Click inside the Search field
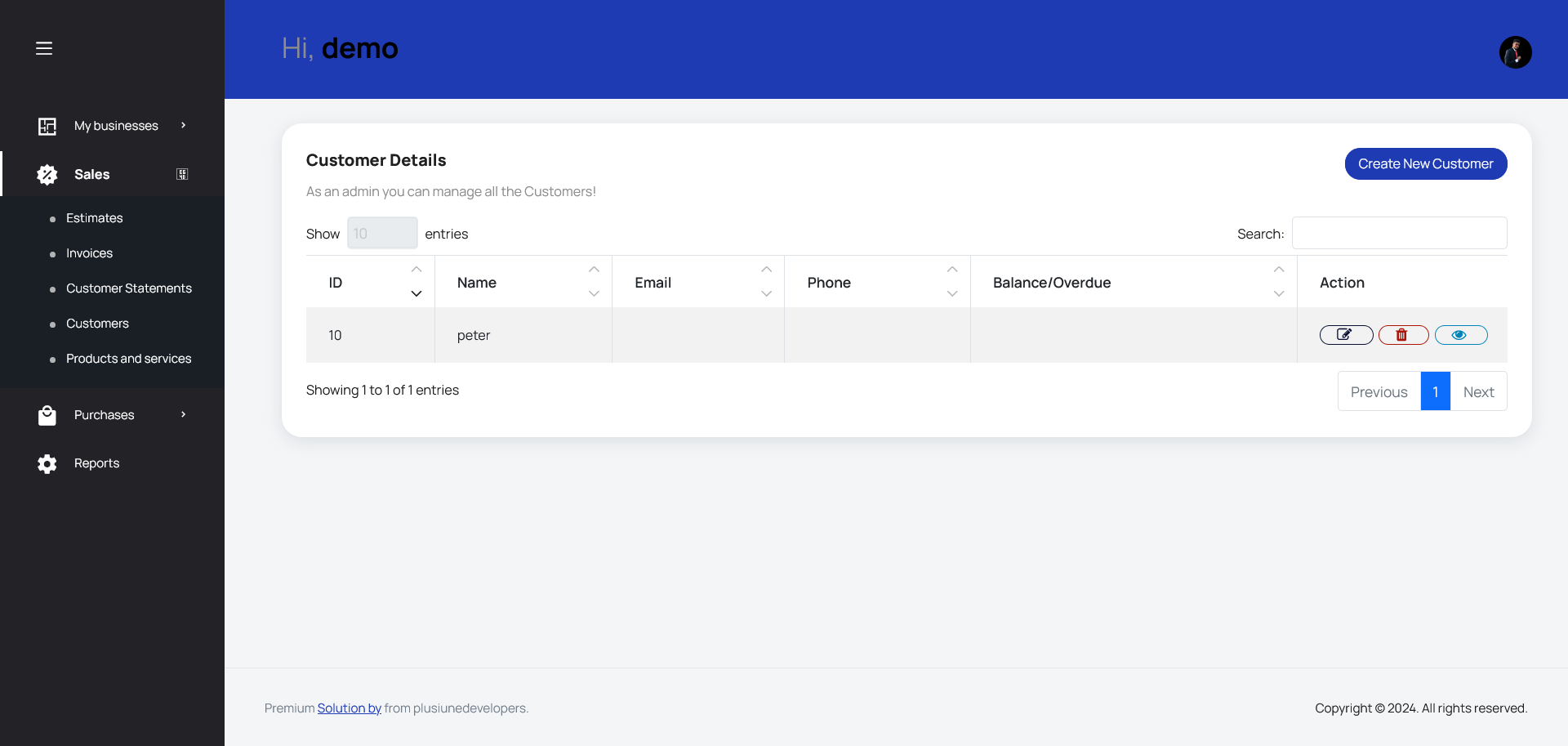This screenshot has height=746, width=1568. (x=1399, y=233)
